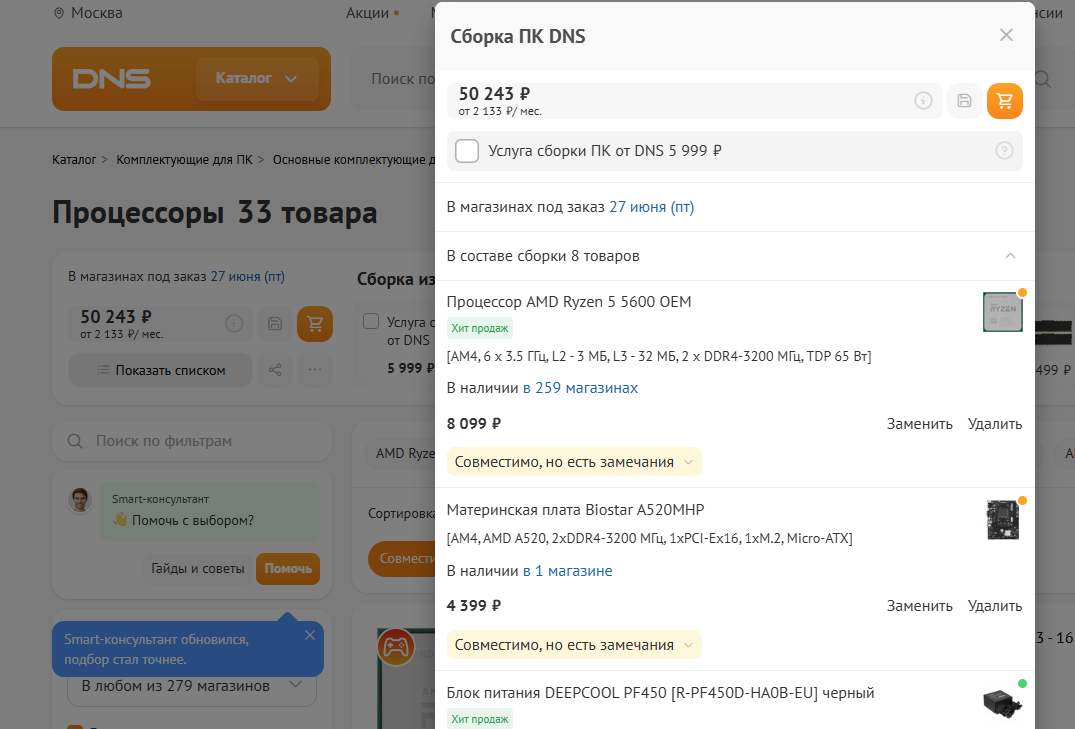Enable Услуга сборки ПК от DNS checkbox
This screenshot has height=729, width=1075.
[x=467, y=151]
